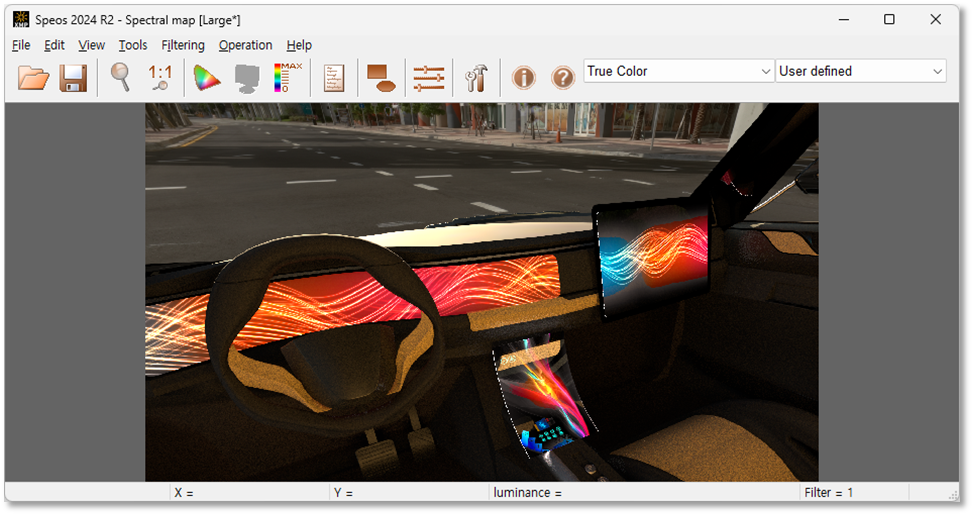The height and width of the screenshot is (515, 973).
Task: Close the Speos Spectral map window
Action: tap(936, 19)
